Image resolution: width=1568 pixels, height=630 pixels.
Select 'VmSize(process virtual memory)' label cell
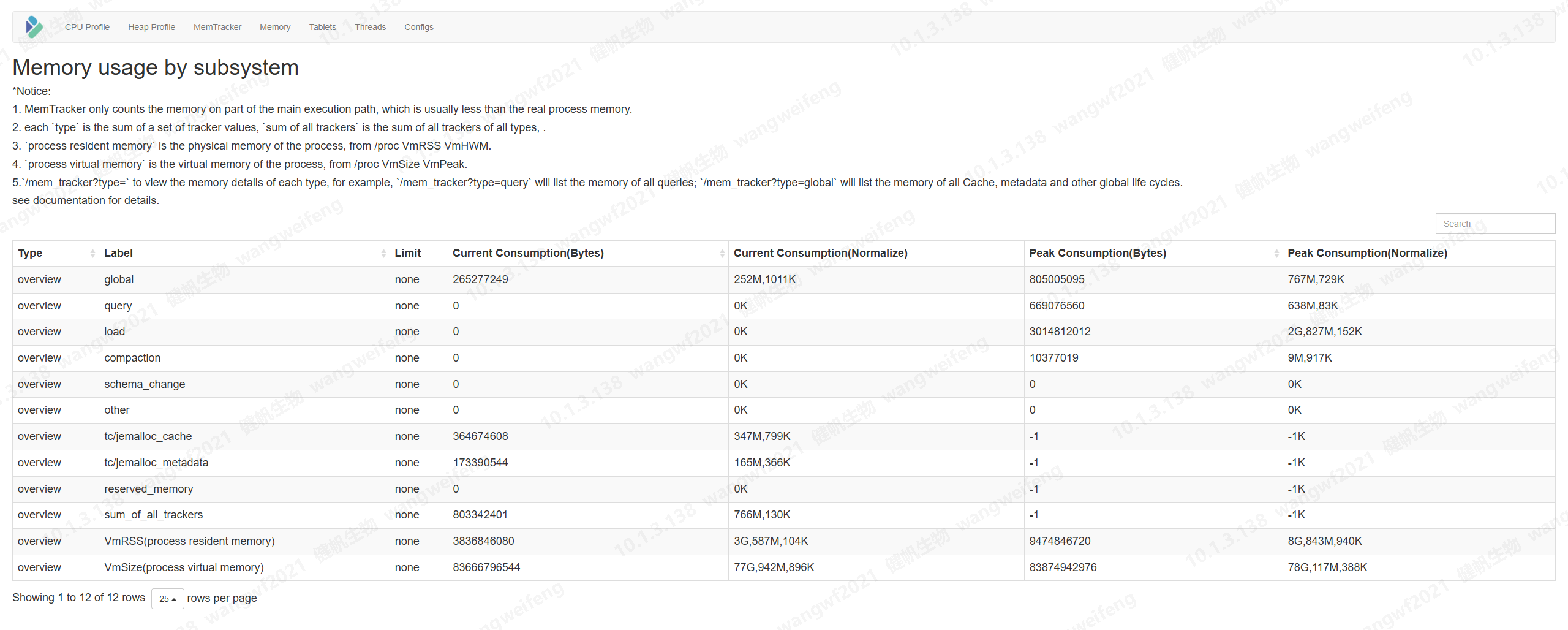pos(244,567)
